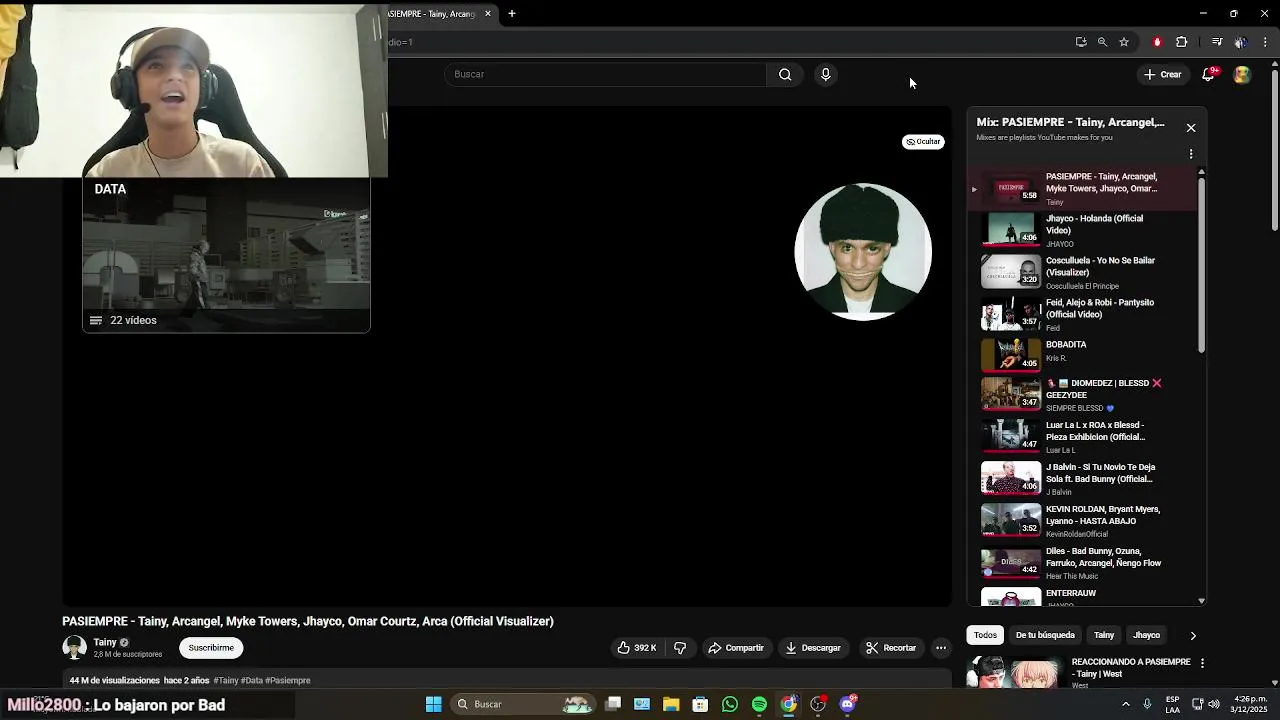The image size is (1280, 720).
Task: Open Chrome extensions puzzle icon
Action: tap(1181, 42)
